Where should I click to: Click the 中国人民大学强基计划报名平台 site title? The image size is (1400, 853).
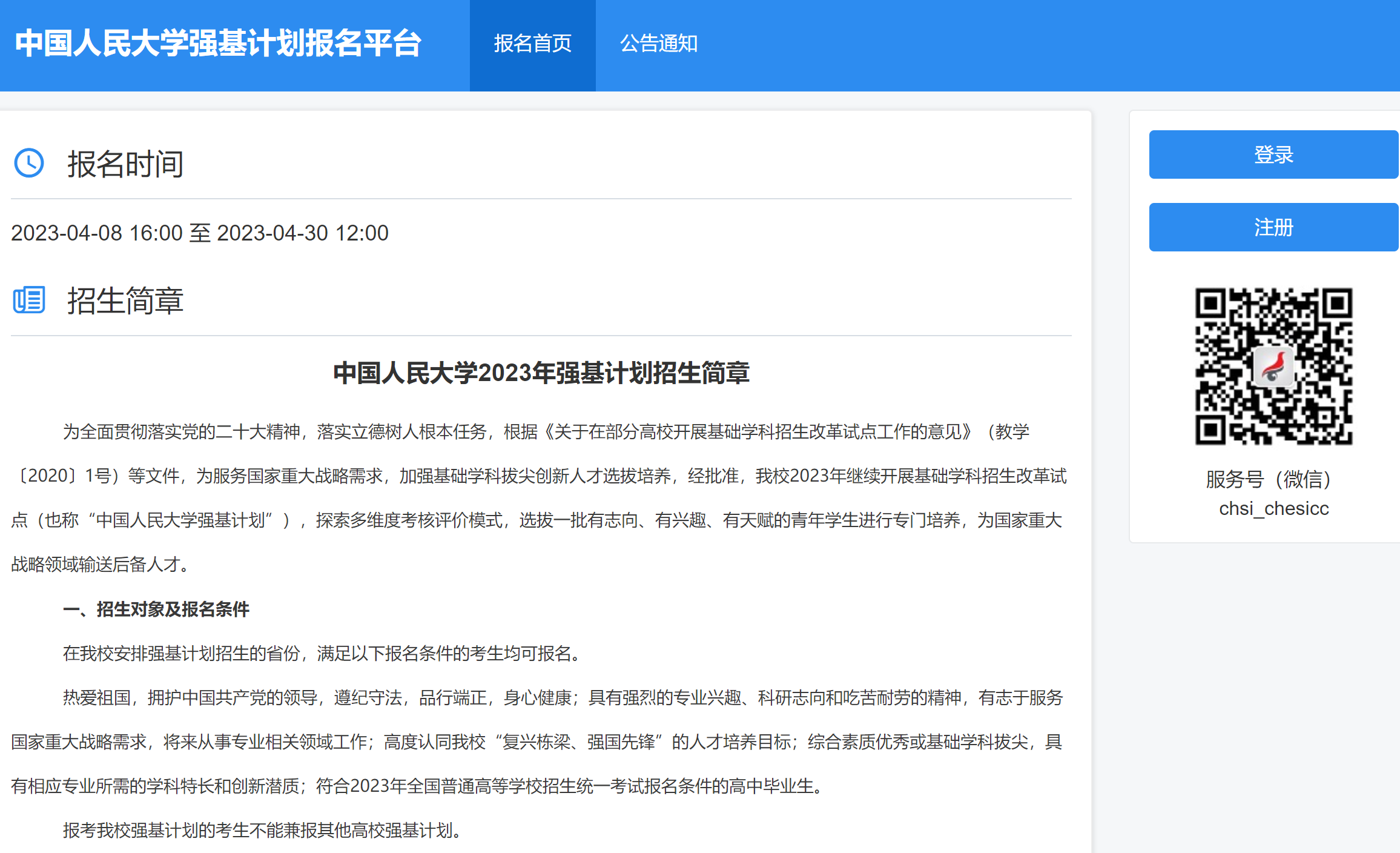[x=218, y=44]
